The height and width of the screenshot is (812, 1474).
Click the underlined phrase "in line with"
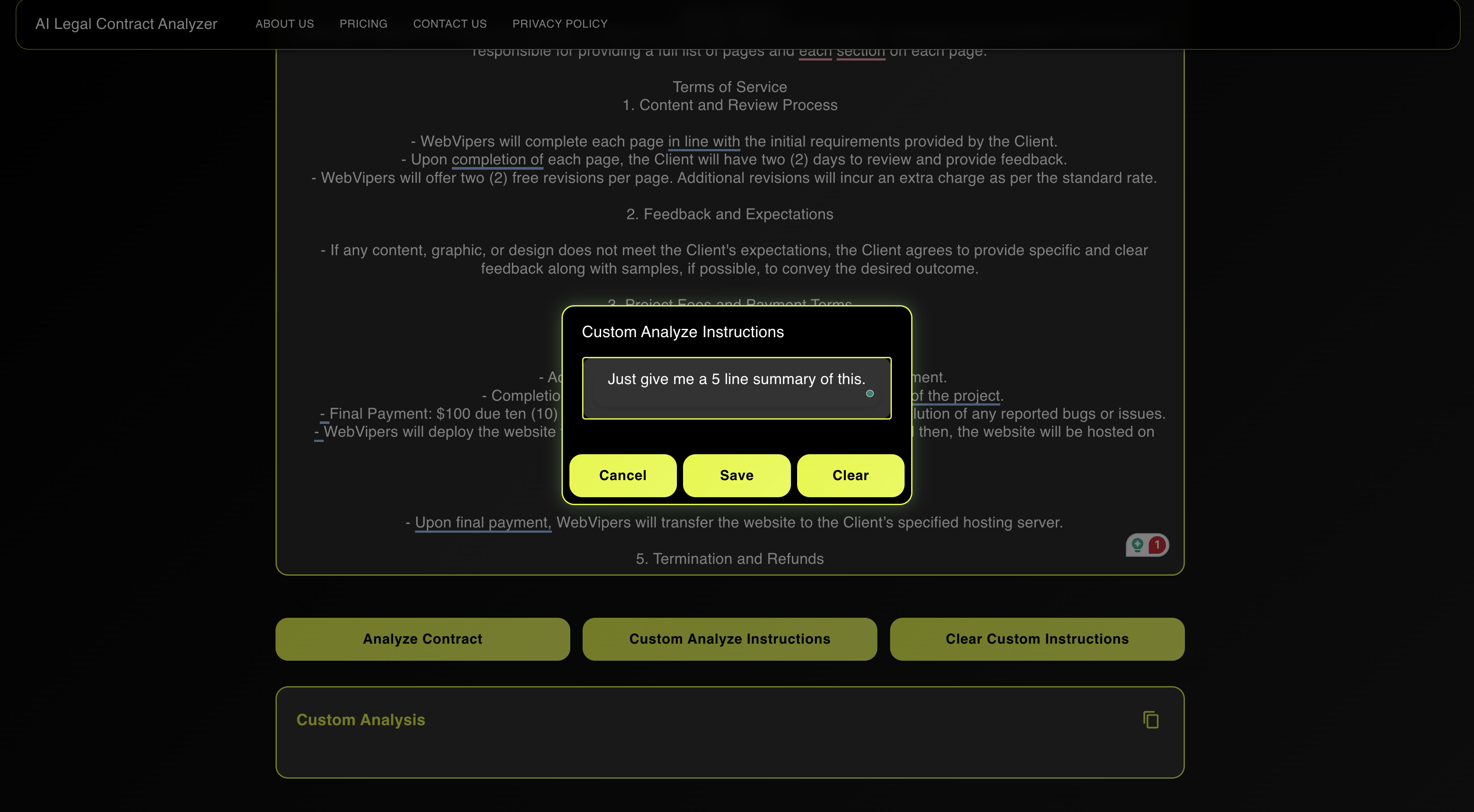[x=704, y=141]
